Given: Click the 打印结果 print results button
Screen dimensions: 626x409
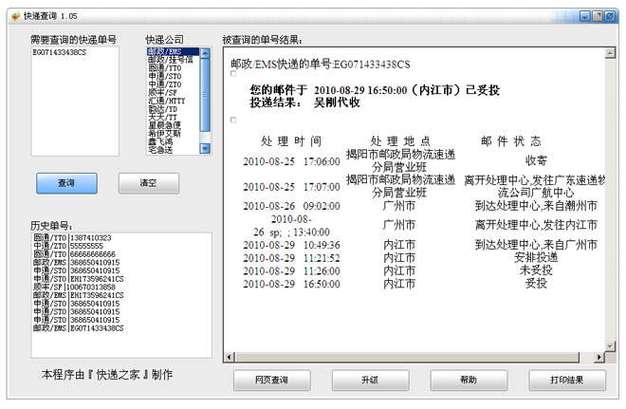Looking at the screenshot, I should tap(566, 381).
